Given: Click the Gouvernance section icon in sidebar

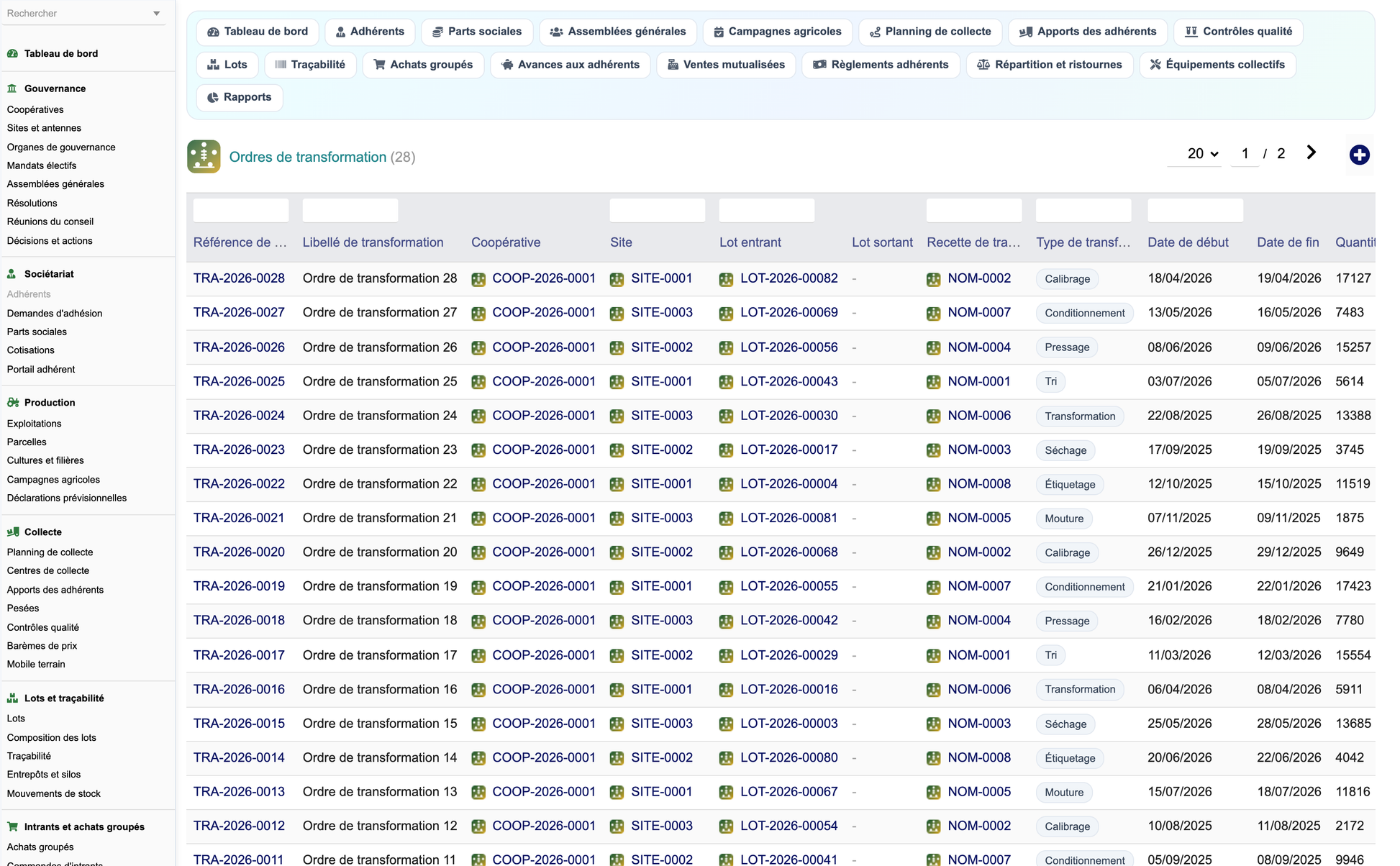Looking at the screenshot, I should coord(12,88).
